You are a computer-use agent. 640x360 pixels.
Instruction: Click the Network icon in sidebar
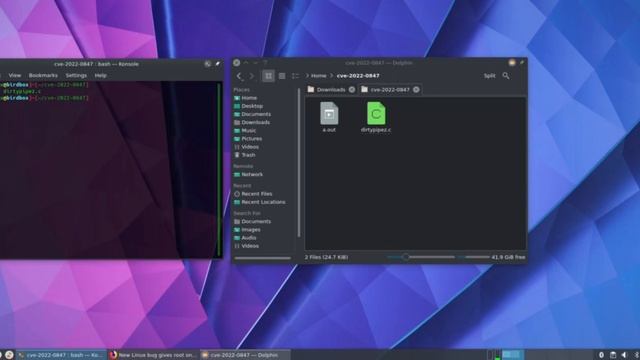pyautogui.click(x=237, y=174)
